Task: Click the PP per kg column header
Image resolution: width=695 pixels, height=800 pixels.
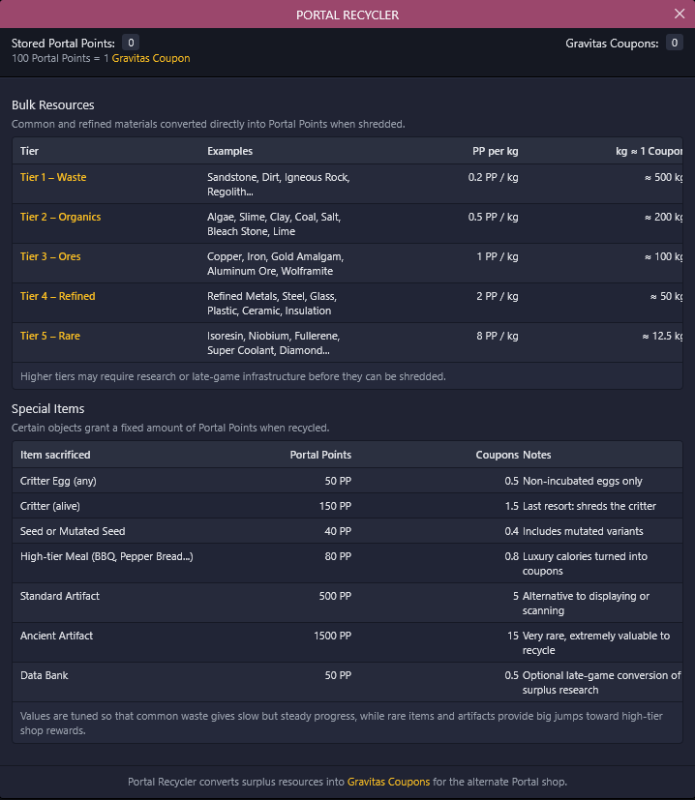Action: 495,151
